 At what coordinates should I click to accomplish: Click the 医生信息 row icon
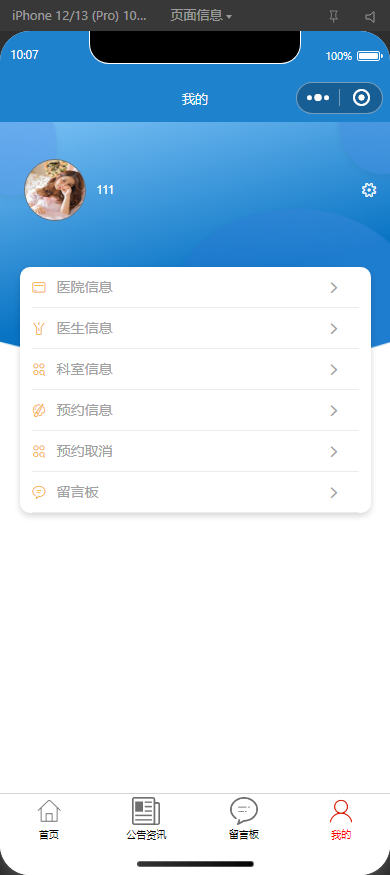point(39,329)
